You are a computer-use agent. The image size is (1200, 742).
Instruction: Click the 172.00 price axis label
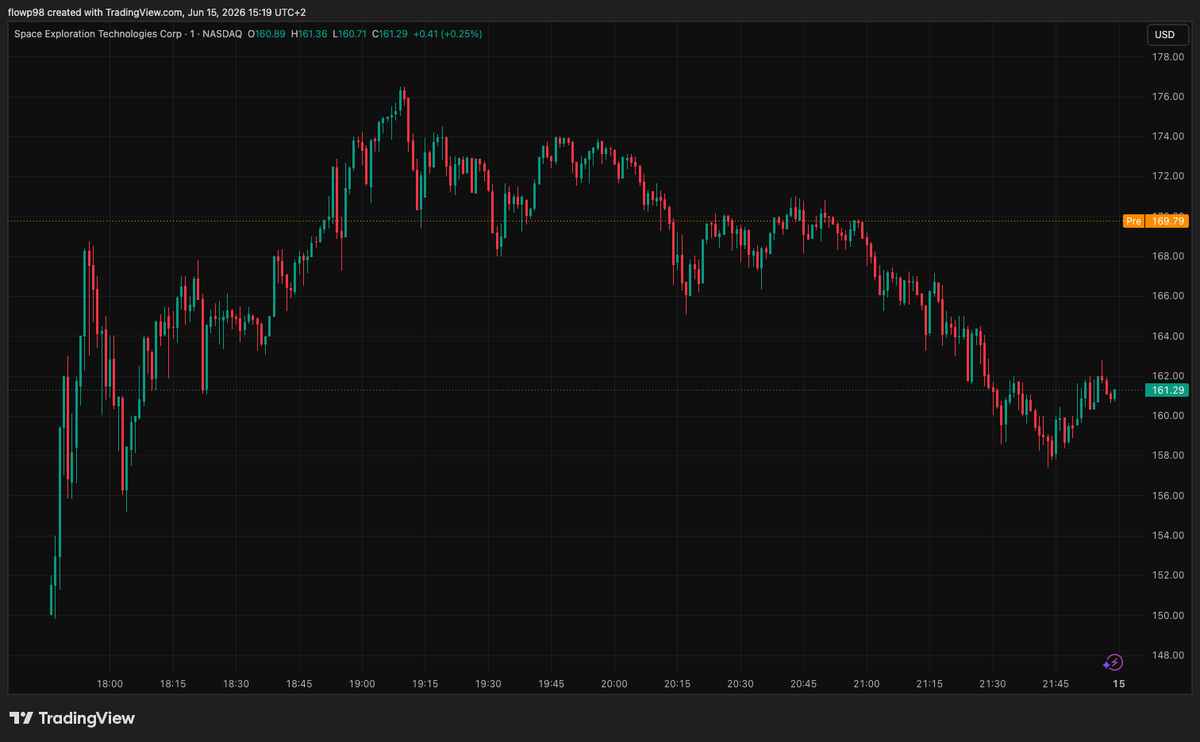[x=1168, y=176]
